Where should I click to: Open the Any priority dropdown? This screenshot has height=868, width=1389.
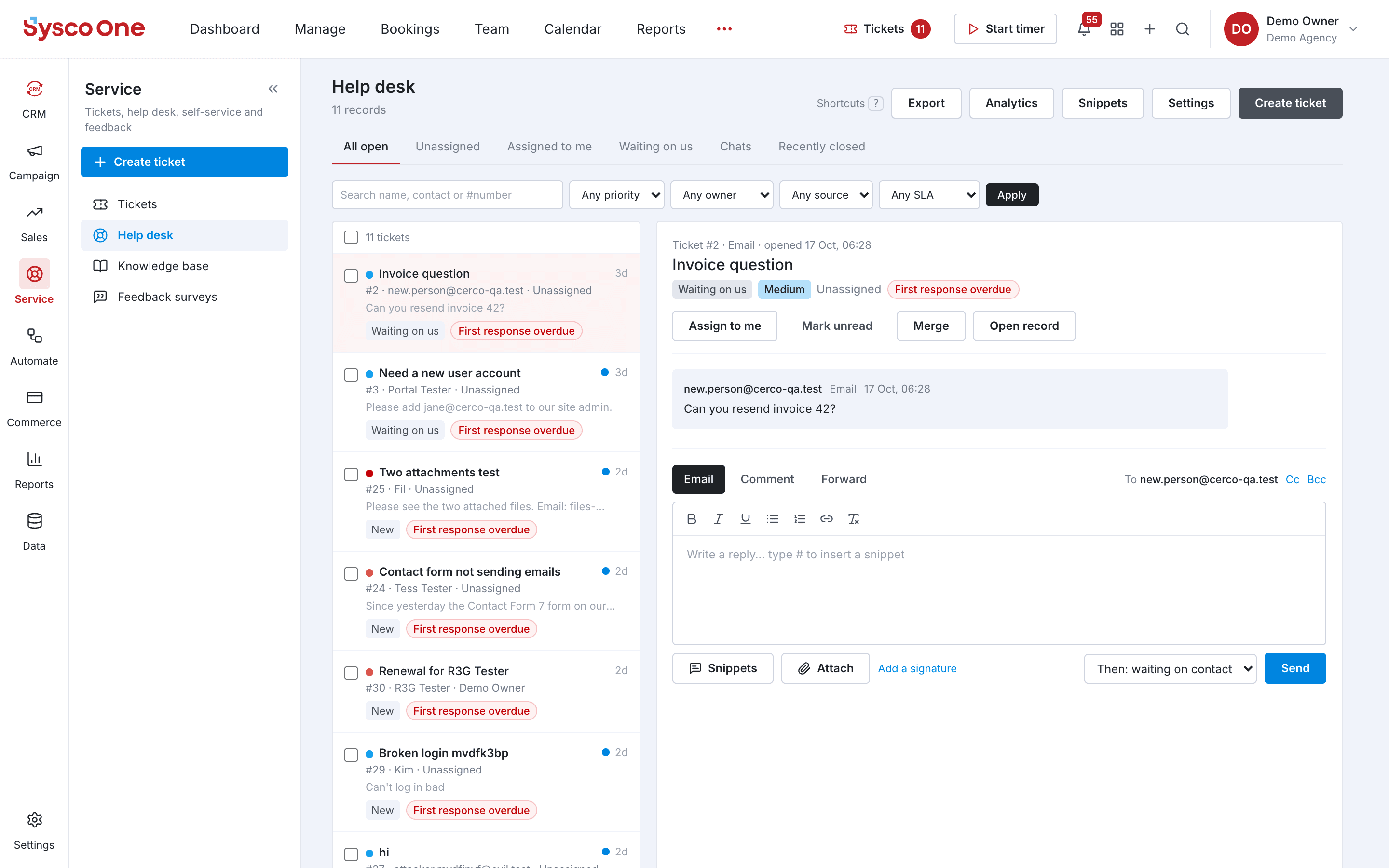click(616, 195)
